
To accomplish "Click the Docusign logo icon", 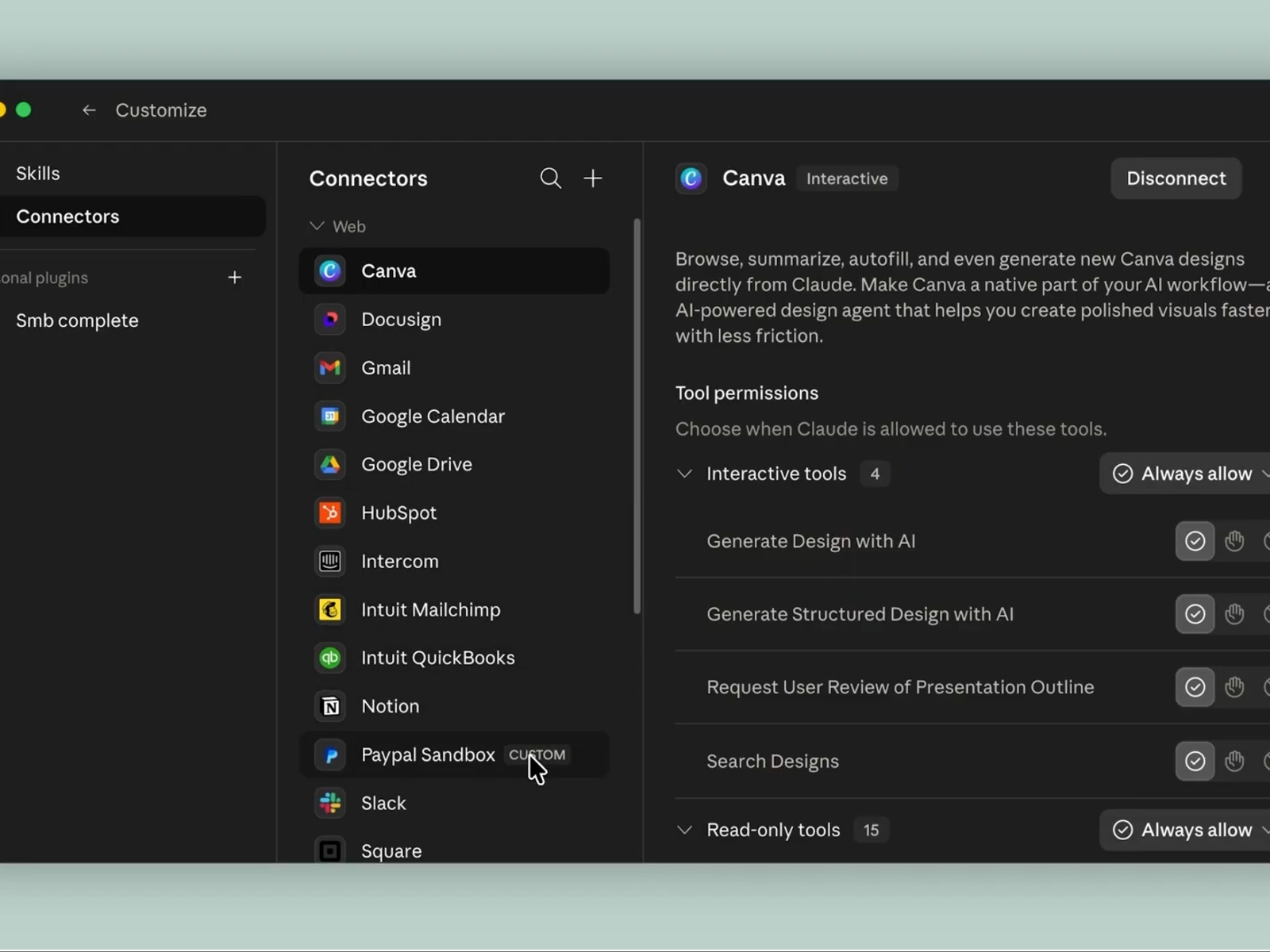I will [330, 320].
